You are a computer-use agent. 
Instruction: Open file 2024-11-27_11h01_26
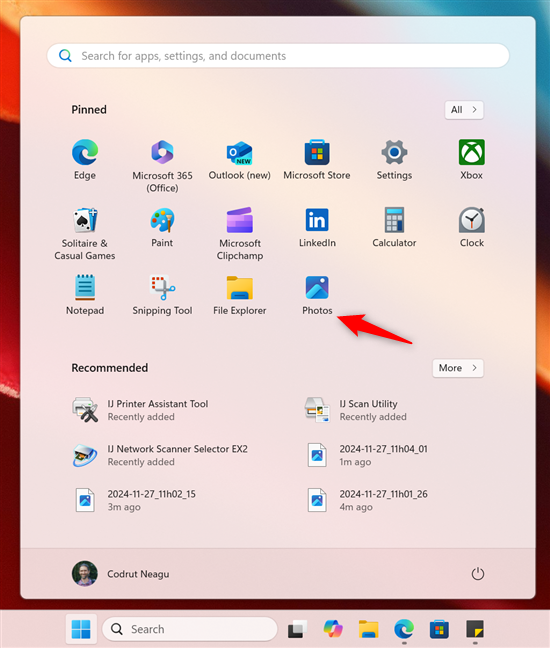pos(368,500)
